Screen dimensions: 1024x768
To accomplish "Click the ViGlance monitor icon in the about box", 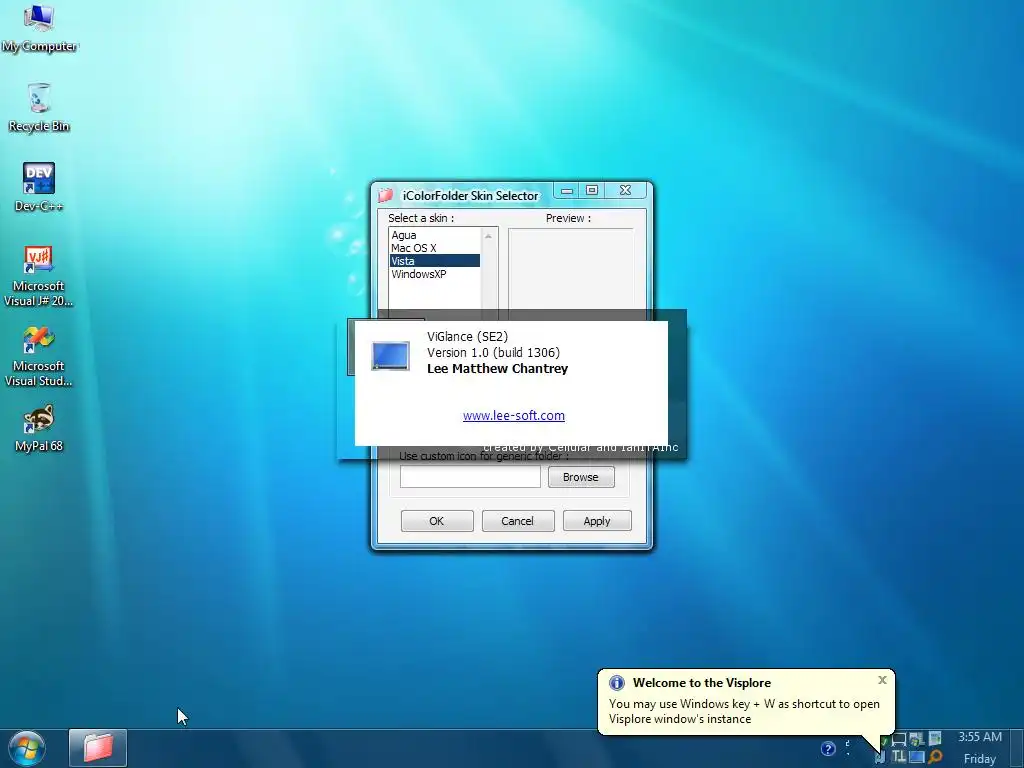I will pos(391,356).
